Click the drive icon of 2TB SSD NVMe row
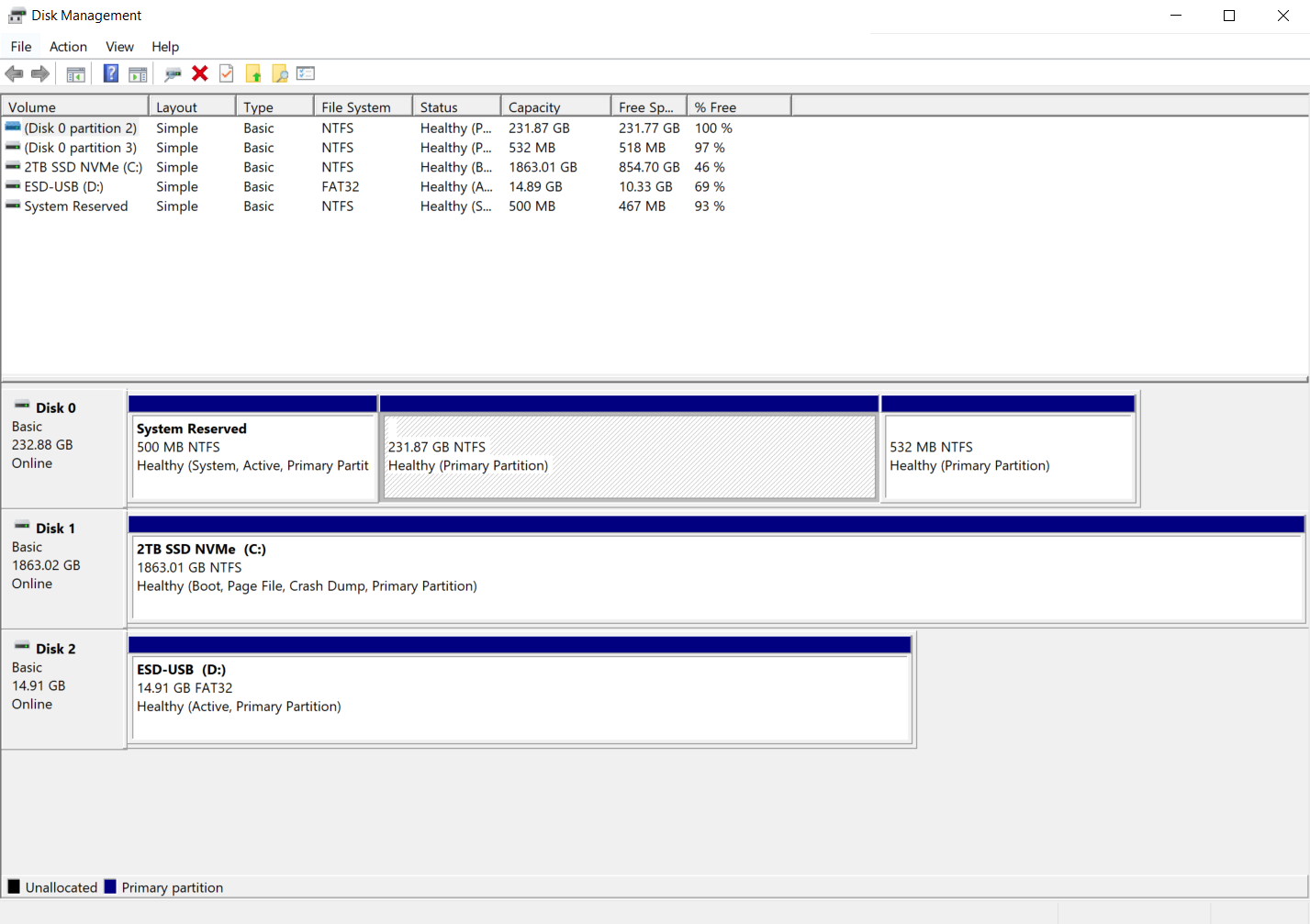Screen dimensions: 1310x924 (13, 167)
